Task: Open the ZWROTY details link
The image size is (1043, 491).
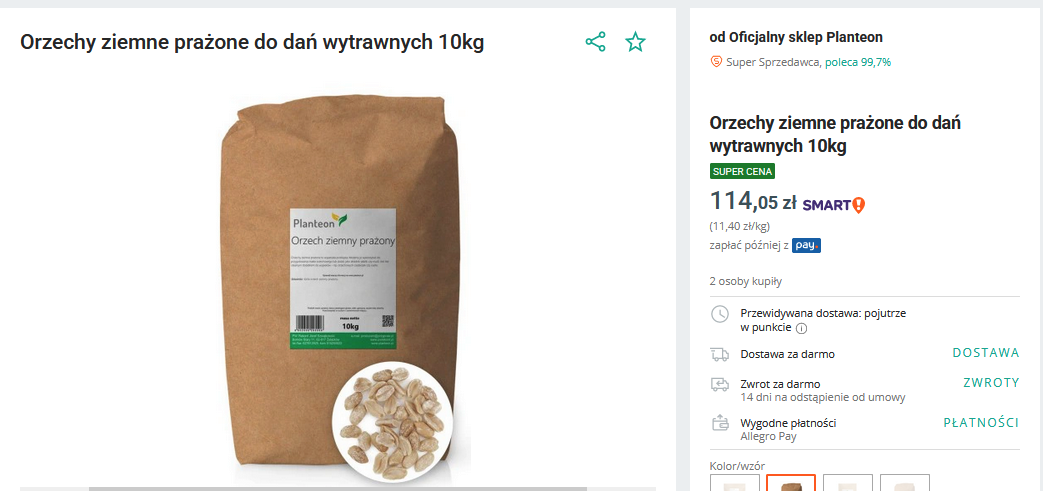Action: (x=991, y=383)
